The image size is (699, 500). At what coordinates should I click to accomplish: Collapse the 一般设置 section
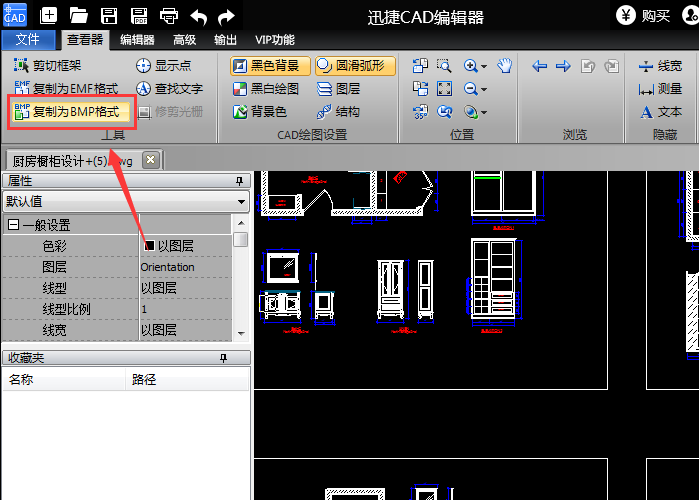click(x=14, y=225)
